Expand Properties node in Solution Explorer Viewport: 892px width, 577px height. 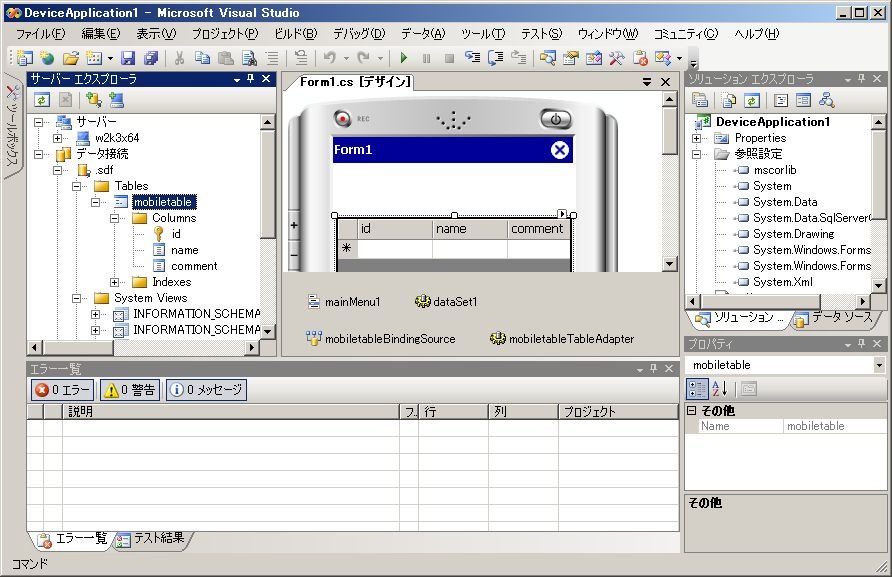pyautogui.click(x=696, y=138)
